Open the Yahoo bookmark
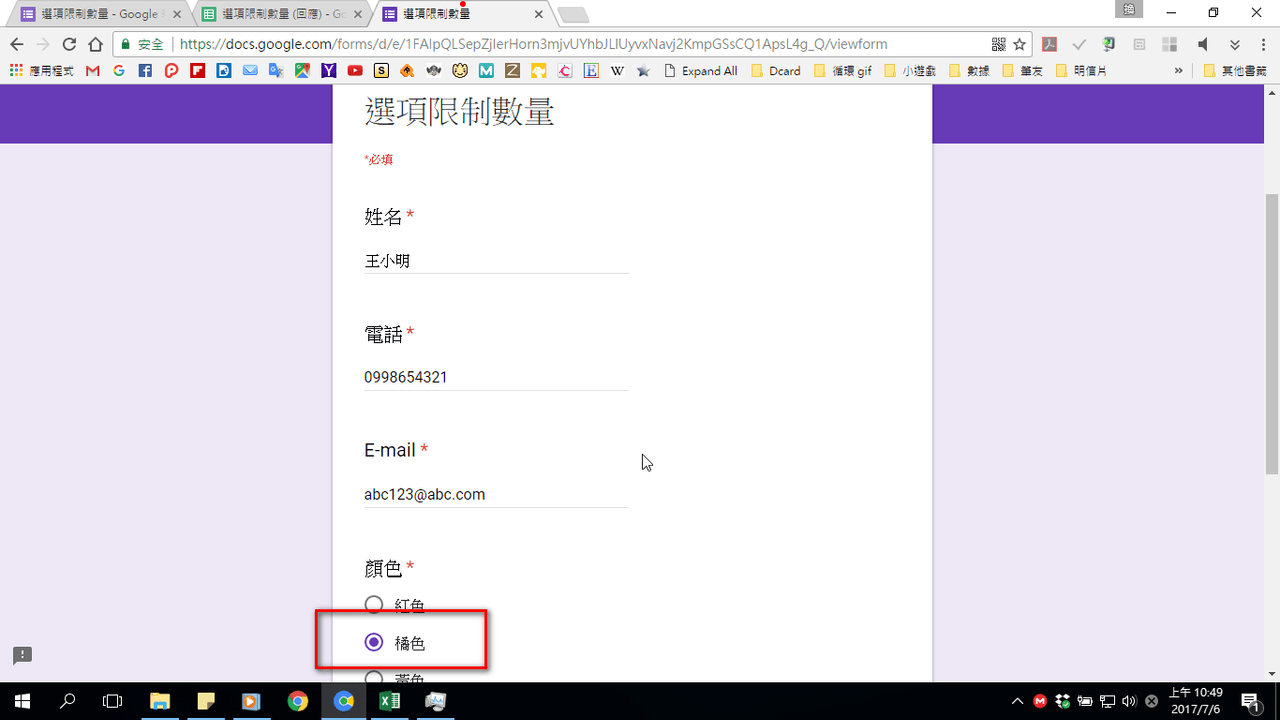Viewport: 1280px width, 720px height. tap(329, 71)
